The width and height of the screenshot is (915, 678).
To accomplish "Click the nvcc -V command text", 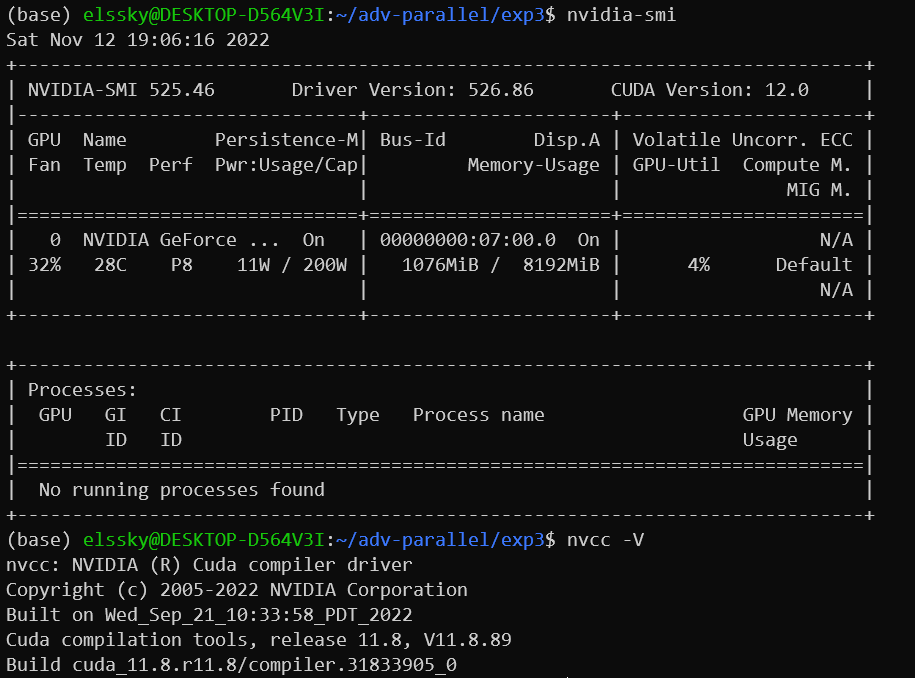I will click(605, 540).
